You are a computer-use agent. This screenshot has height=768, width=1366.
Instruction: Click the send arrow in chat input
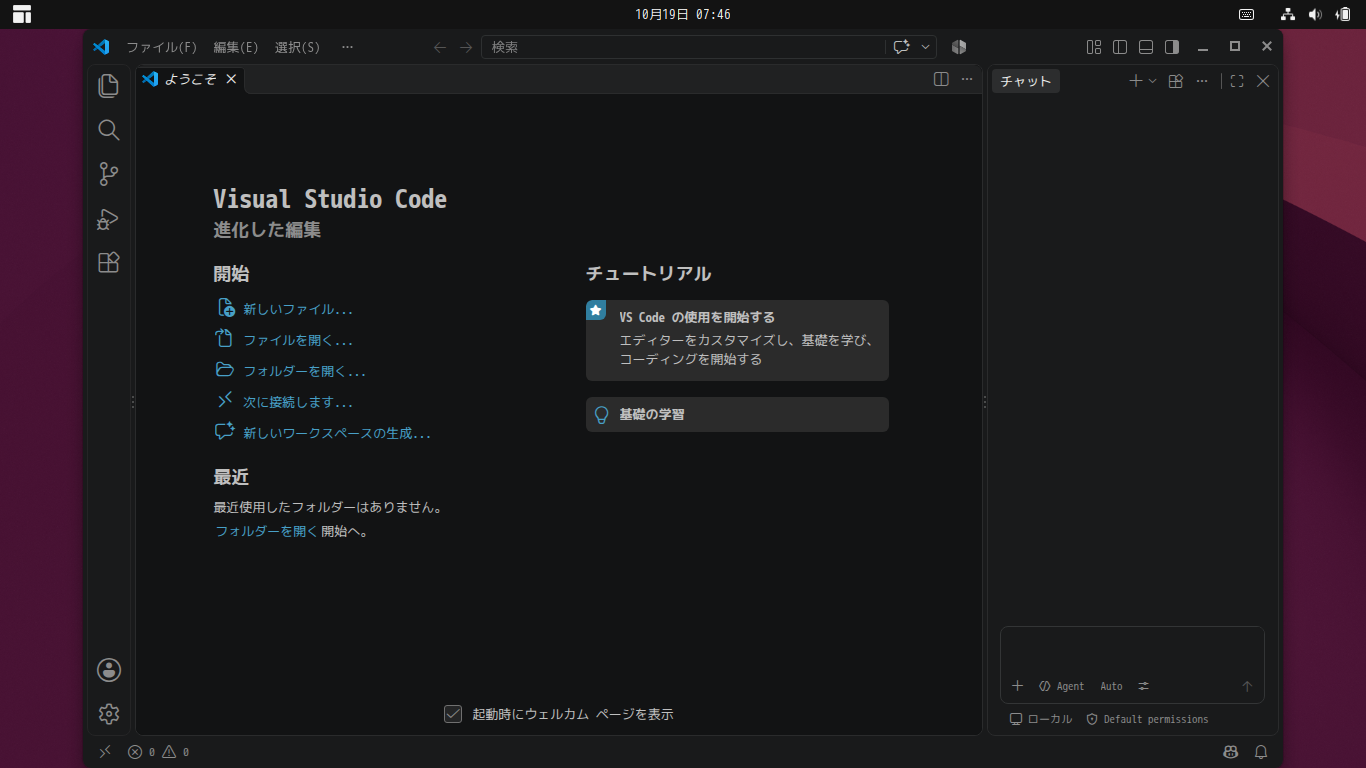coord(1247,686)
